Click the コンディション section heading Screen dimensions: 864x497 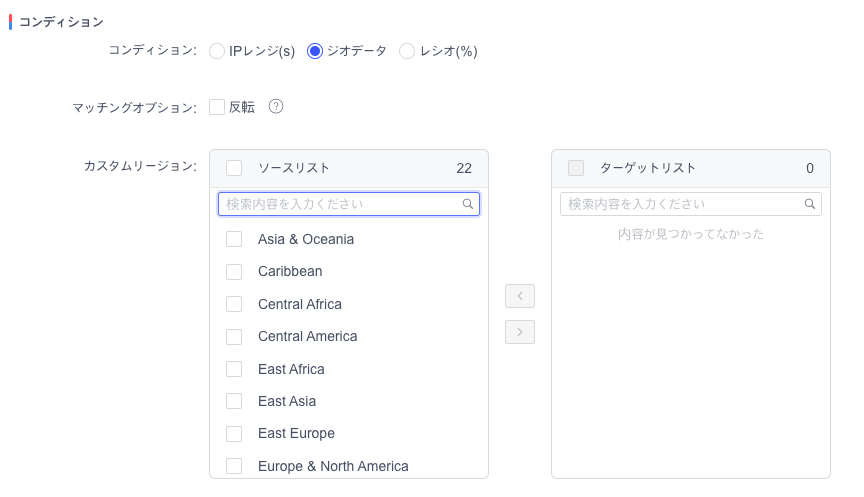point(61,22)
